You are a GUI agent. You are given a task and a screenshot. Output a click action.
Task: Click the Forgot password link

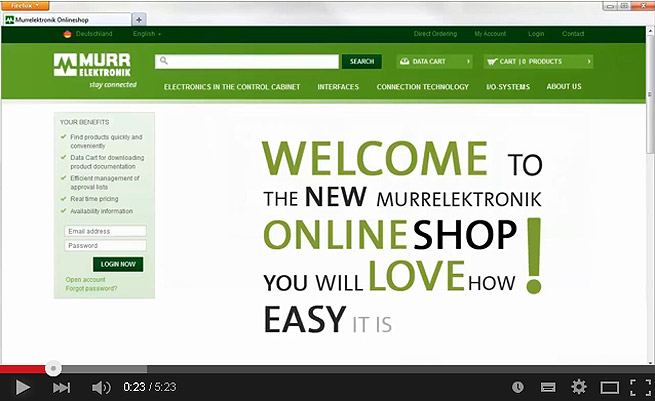91,288
